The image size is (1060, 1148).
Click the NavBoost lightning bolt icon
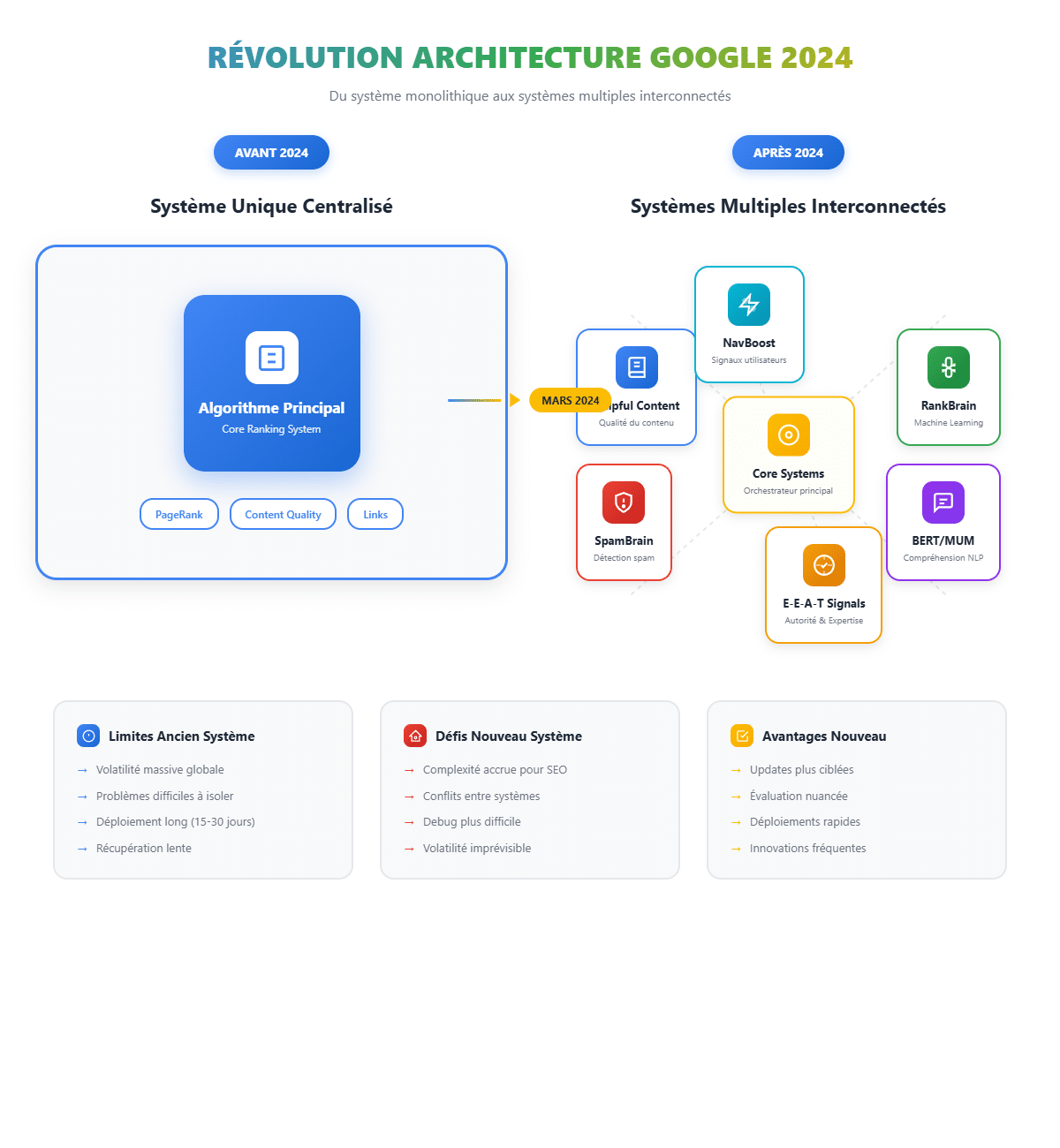coord(749,305)
